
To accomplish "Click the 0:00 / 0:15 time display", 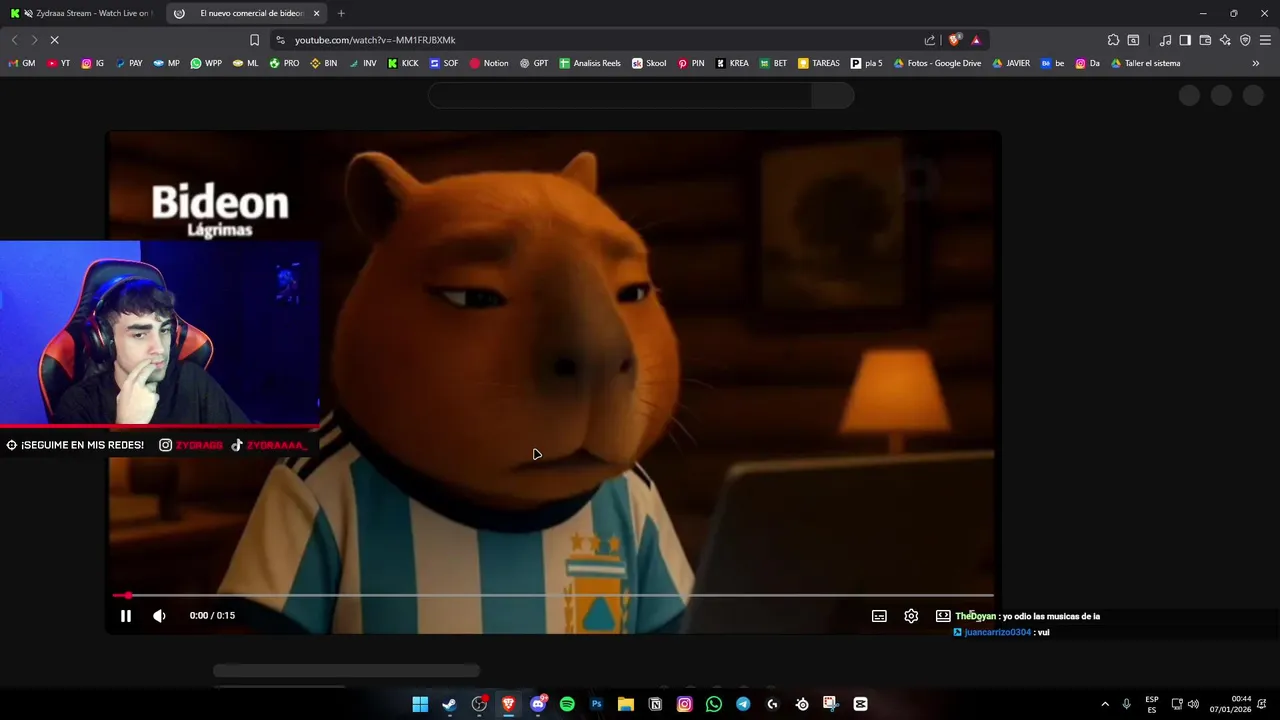I will pos(212,616).
